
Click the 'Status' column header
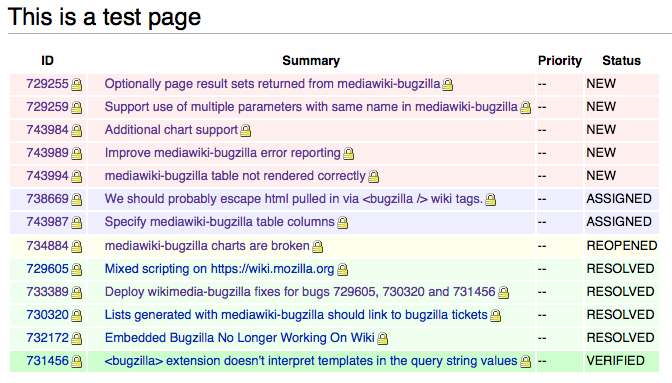[621, 61]
